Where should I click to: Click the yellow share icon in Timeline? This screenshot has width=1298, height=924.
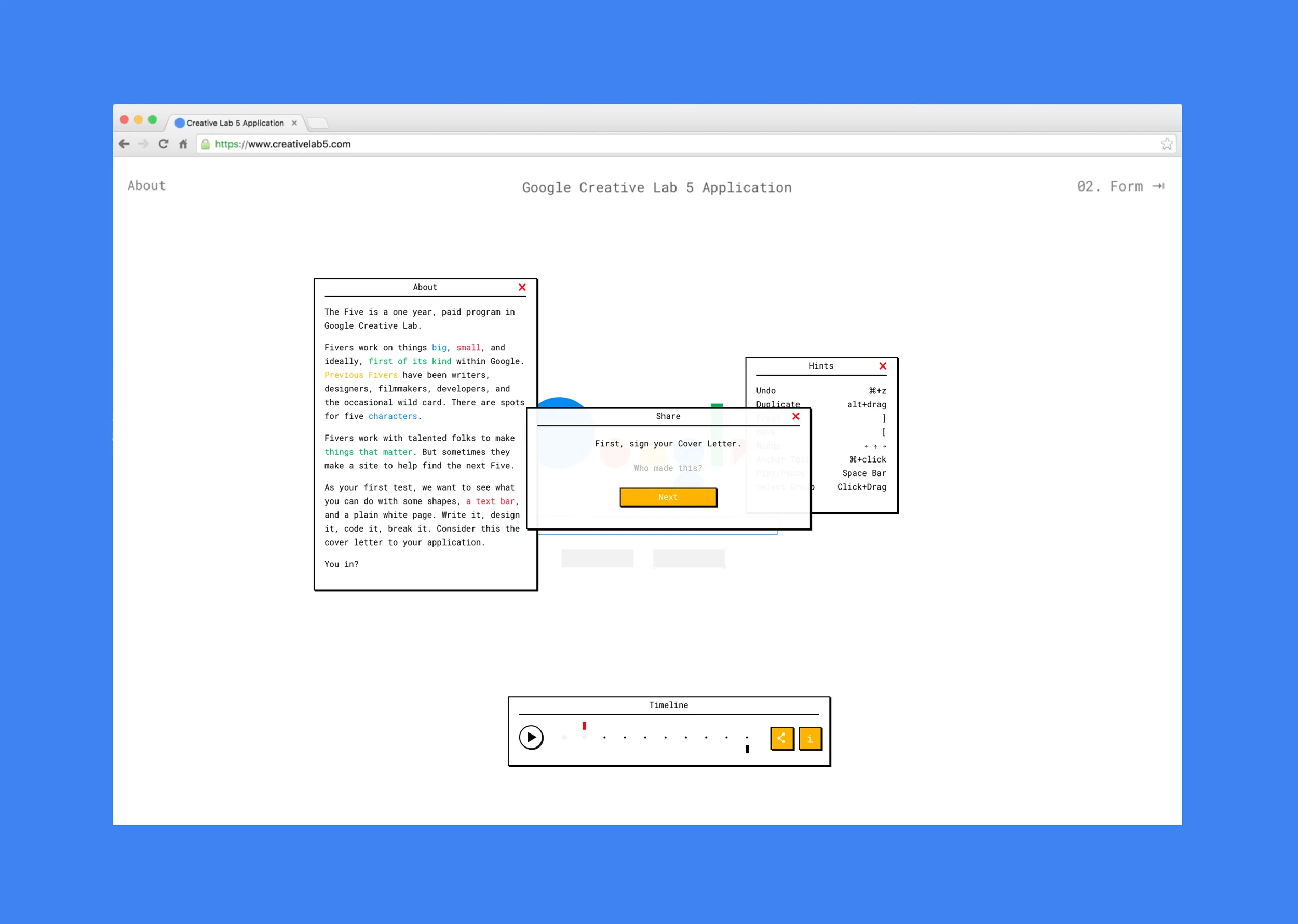[781, 739]
